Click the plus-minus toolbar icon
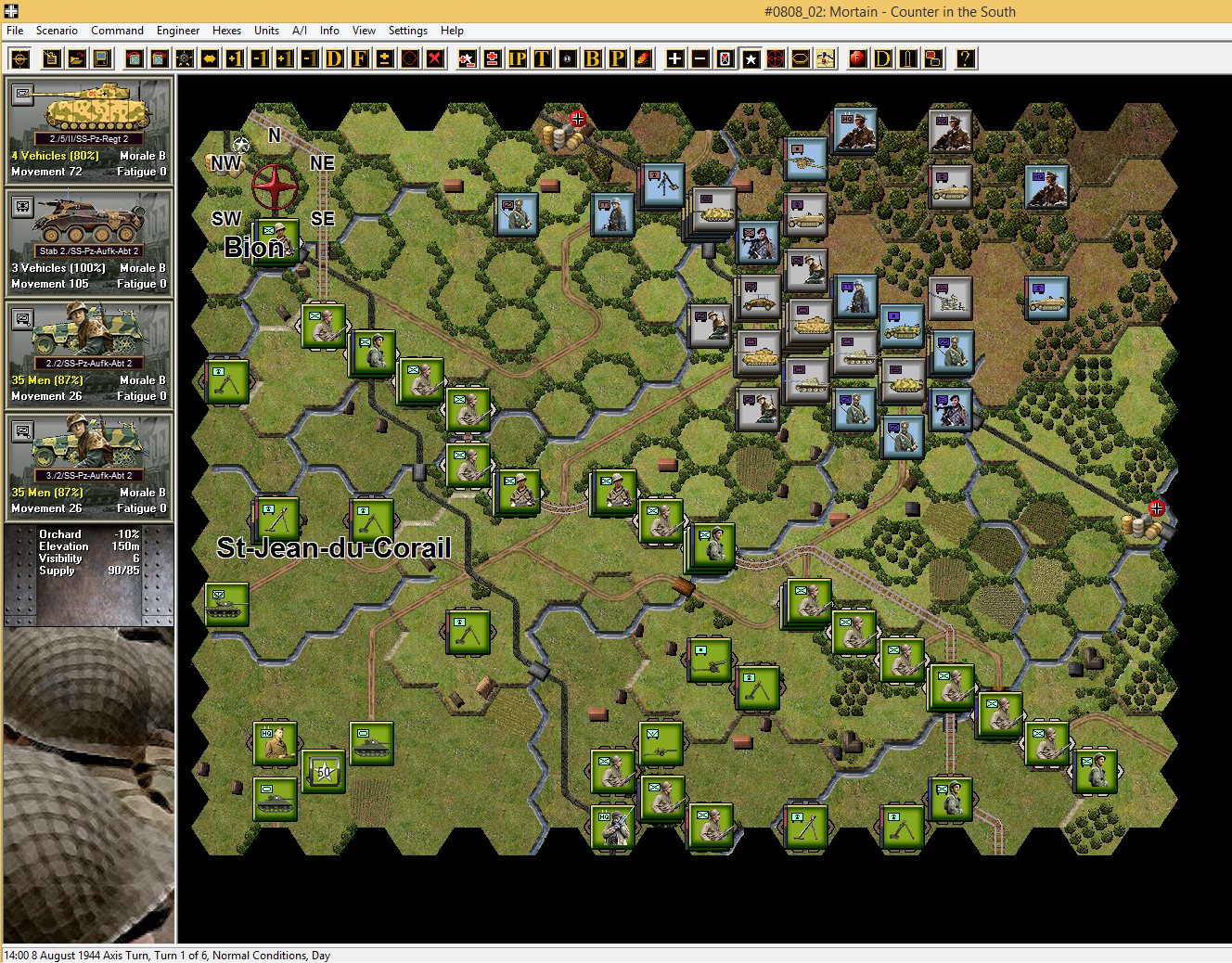1232x963 pixels. [384, 59]
